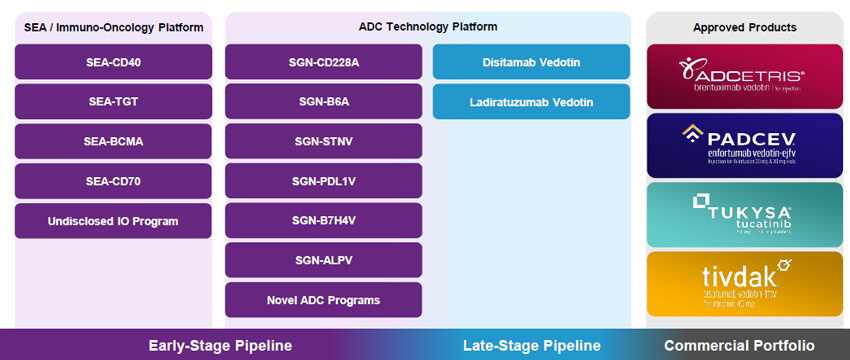Click the Early-Stage Pipeline bar label
Screen dimensions: 850x360
coord(220,345)
